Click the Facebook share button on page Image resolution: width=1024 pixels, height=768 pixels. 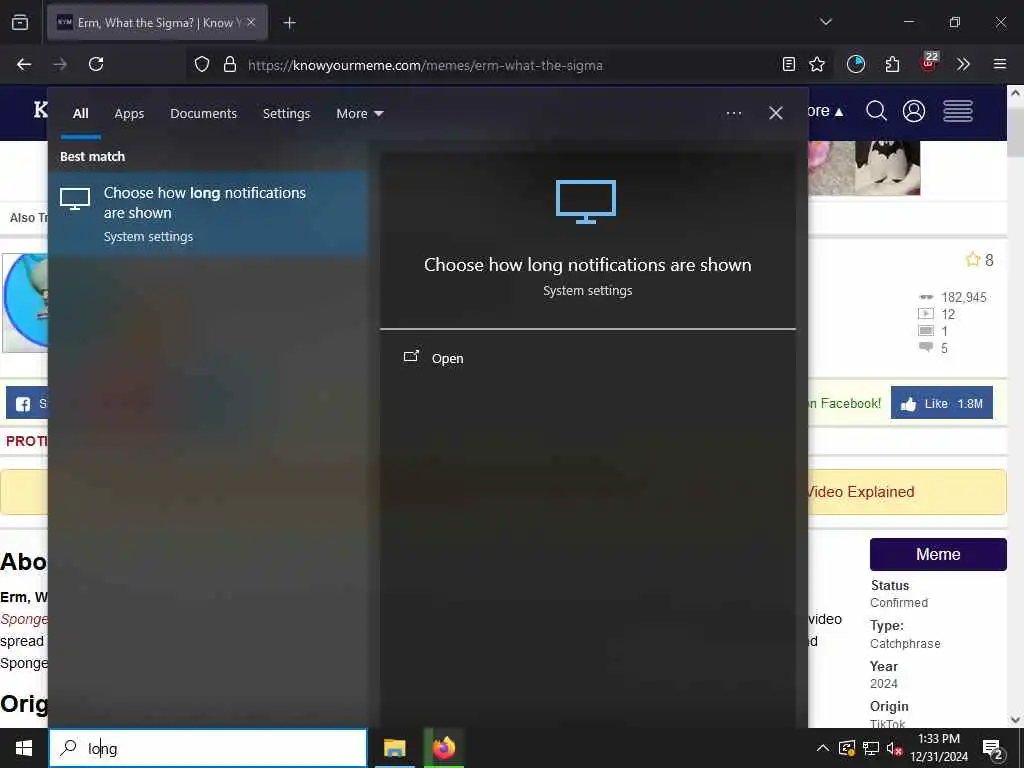point(27,404)
